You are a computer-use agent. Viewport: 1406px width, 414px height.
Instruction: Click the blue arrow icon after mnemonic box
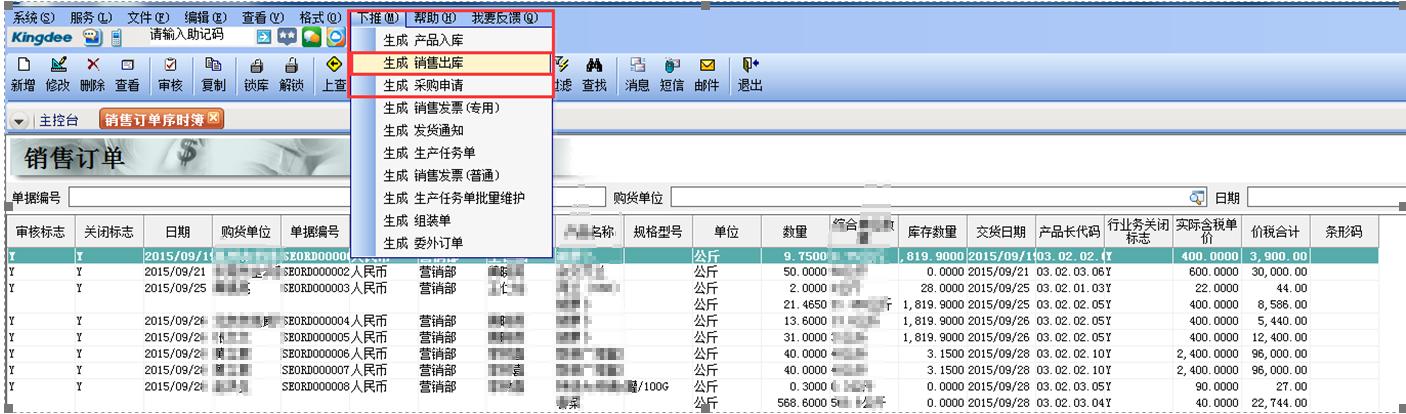(x=264, y=37)
